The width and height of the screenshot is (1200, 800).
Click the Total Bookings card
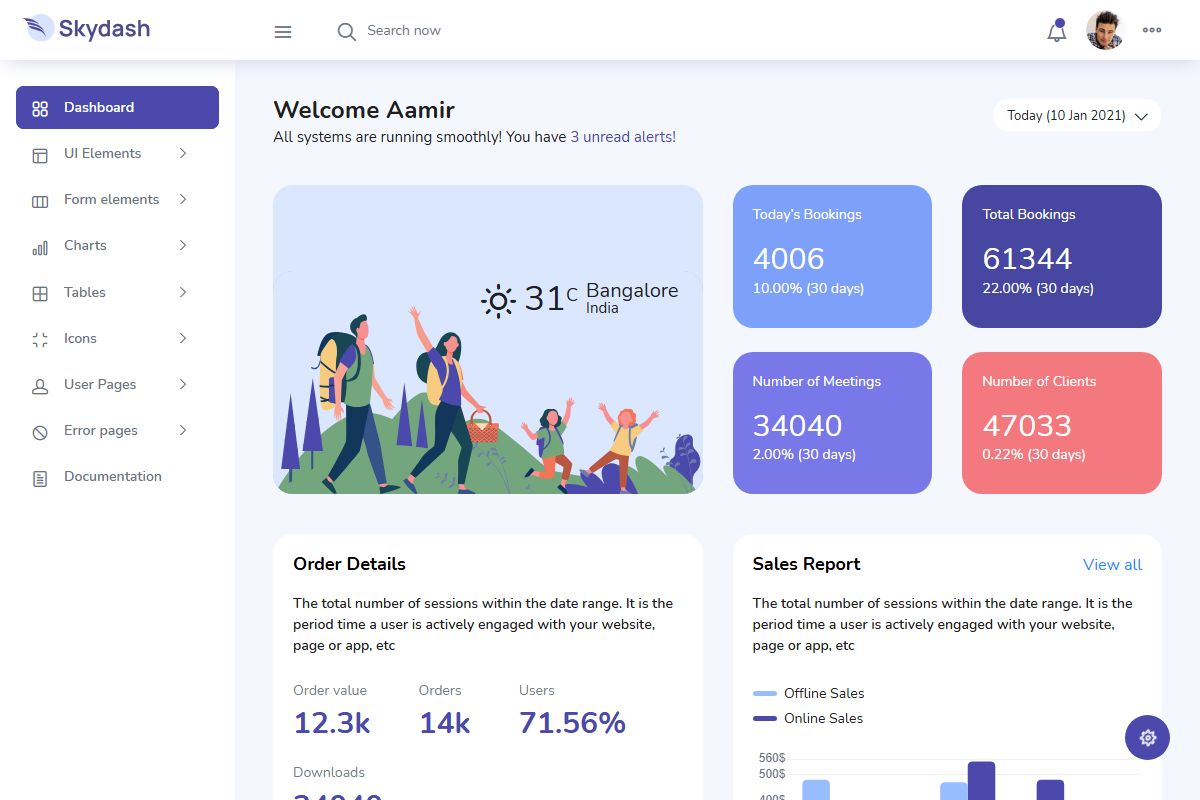tap(1062, 256)
